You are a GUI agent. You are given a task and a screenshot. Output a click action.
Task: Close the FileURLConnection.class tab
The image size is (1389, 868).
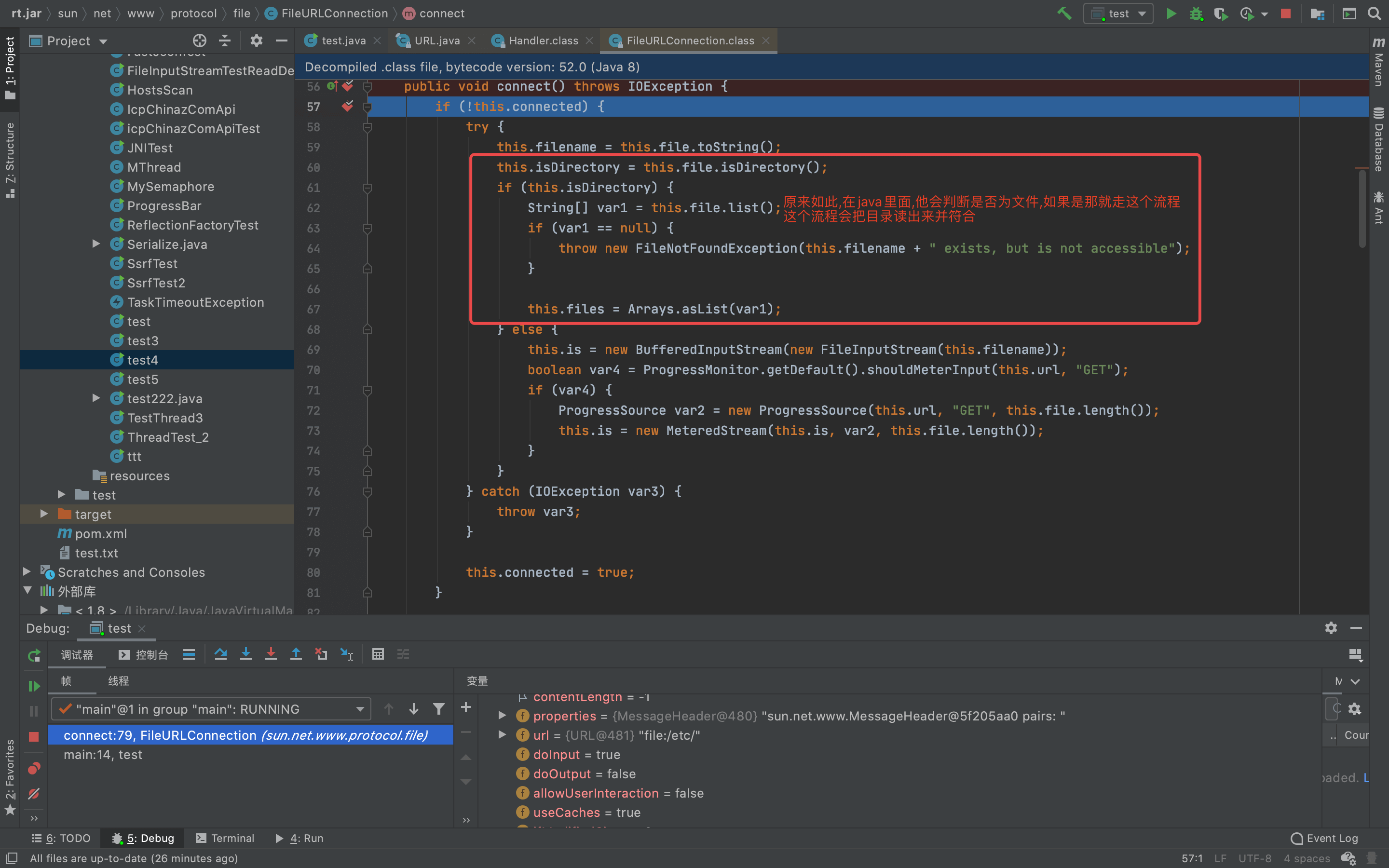(766, 41)
